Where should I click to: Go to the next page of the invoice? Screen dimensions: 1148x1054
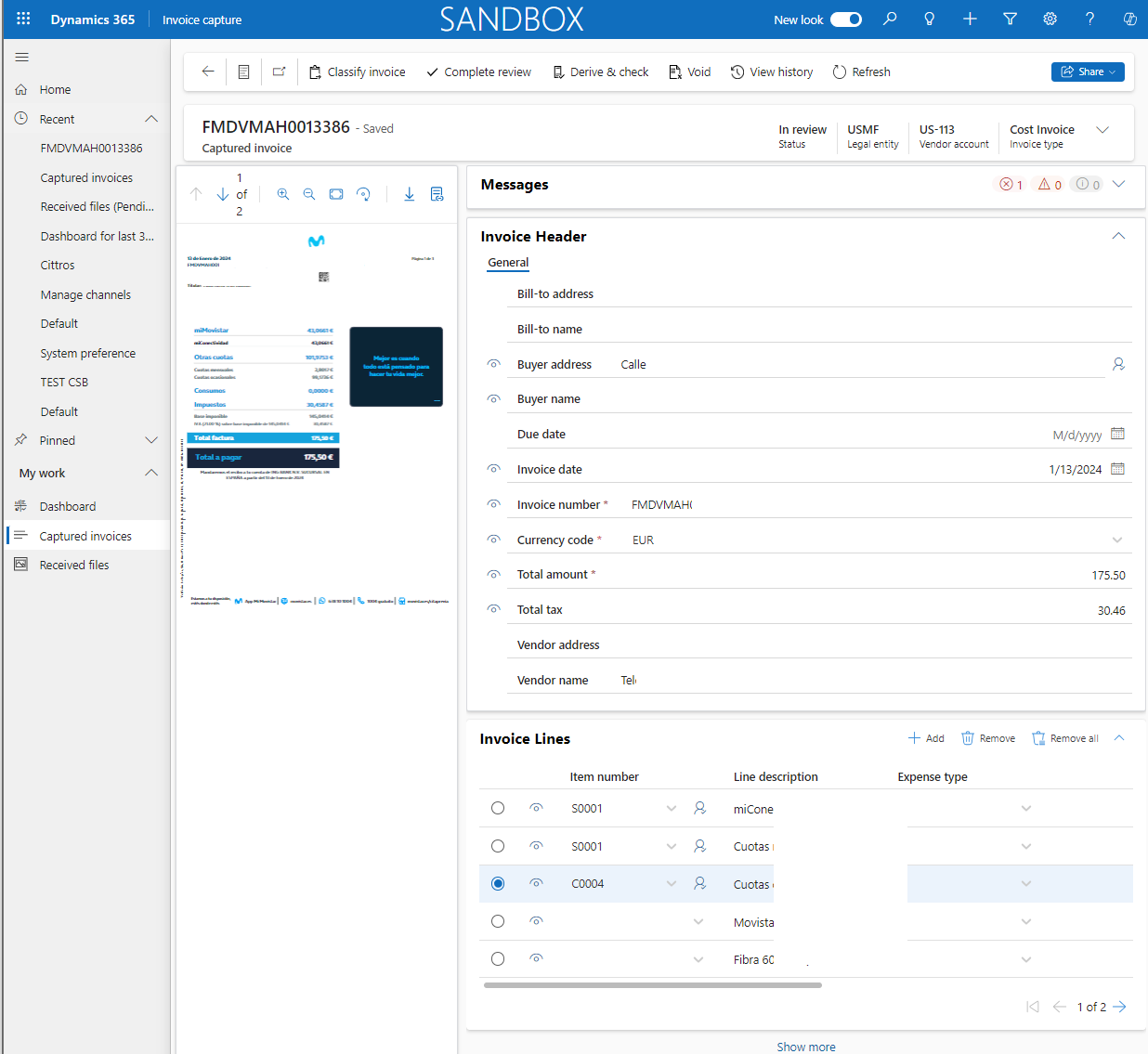pos(221,193)
